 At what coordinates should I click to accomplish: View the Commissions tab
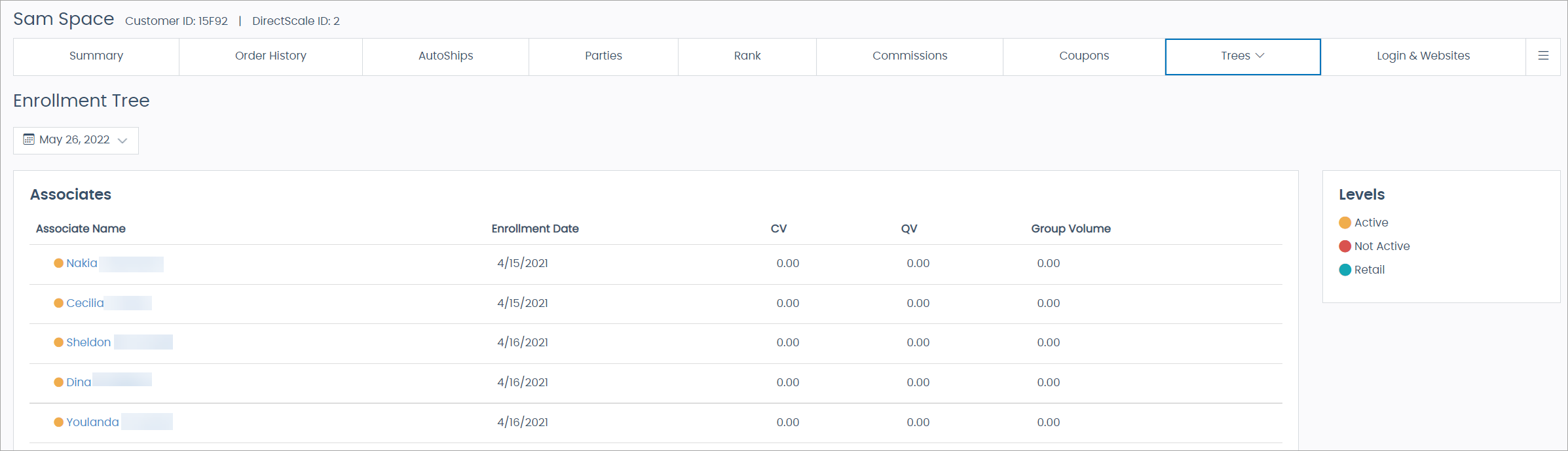click(x=910, y=56)
